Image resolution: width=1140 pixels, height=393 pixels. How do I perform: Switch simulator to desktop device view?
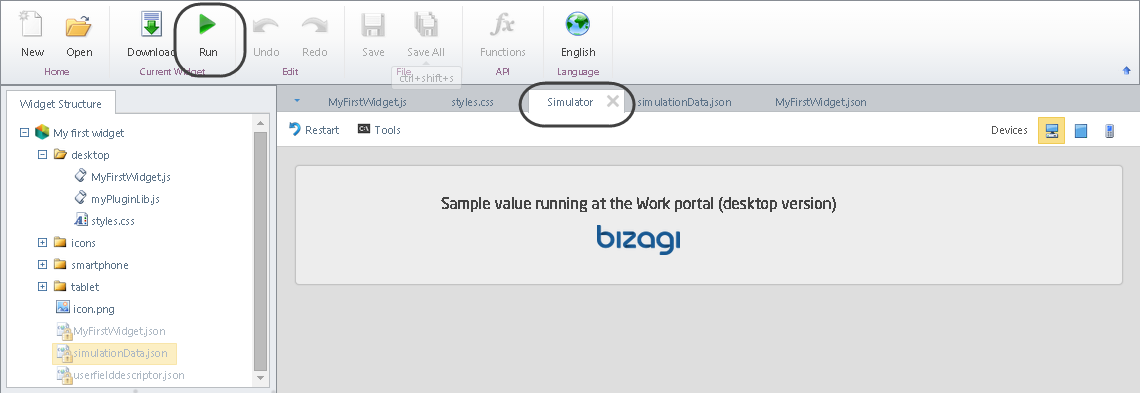coord(1051,131)
